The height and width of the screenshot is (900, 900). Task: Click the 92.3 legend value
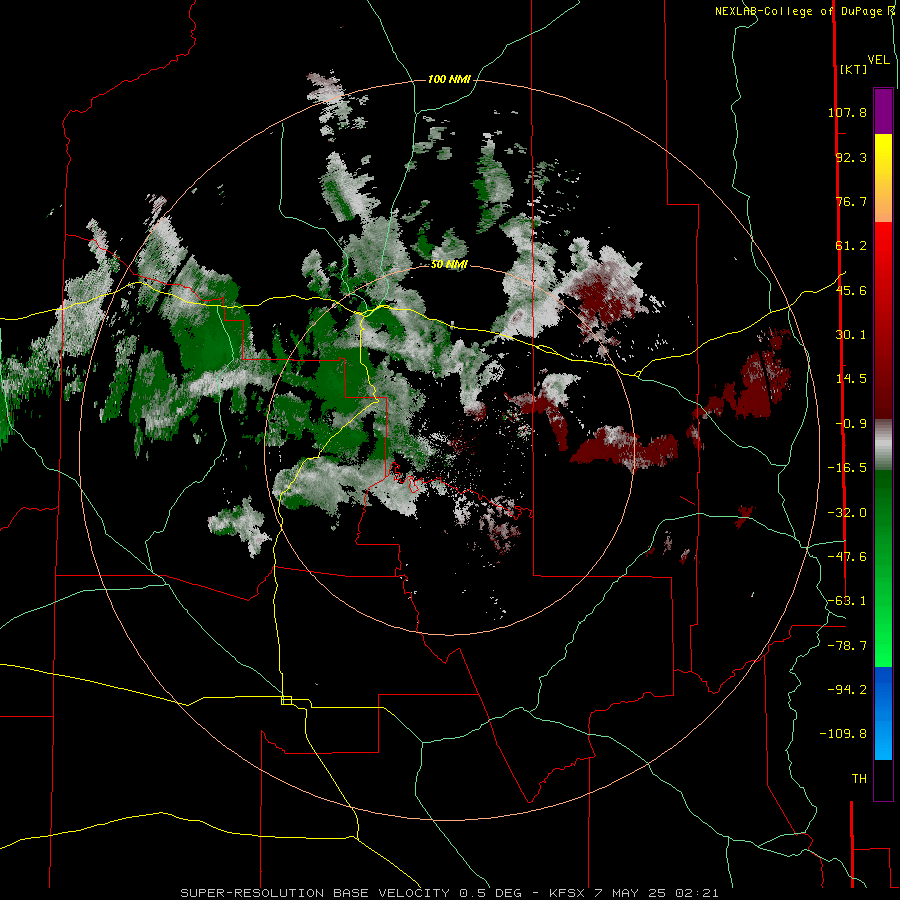coord(851,157)
